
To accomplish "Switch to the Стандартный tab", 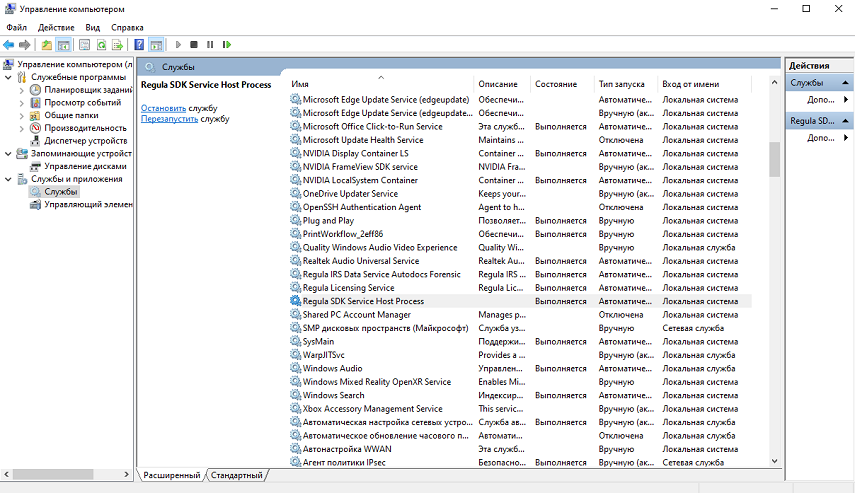I will (x=237, y=476).
